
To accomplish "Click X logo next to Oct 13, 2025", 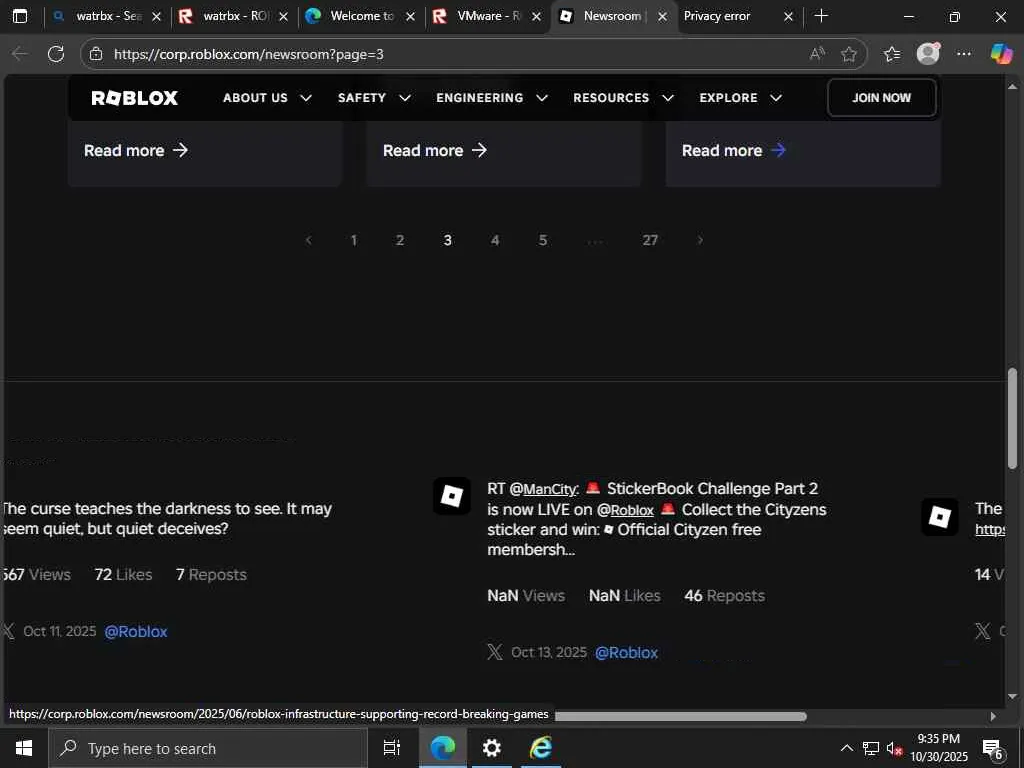I will 495,652.
